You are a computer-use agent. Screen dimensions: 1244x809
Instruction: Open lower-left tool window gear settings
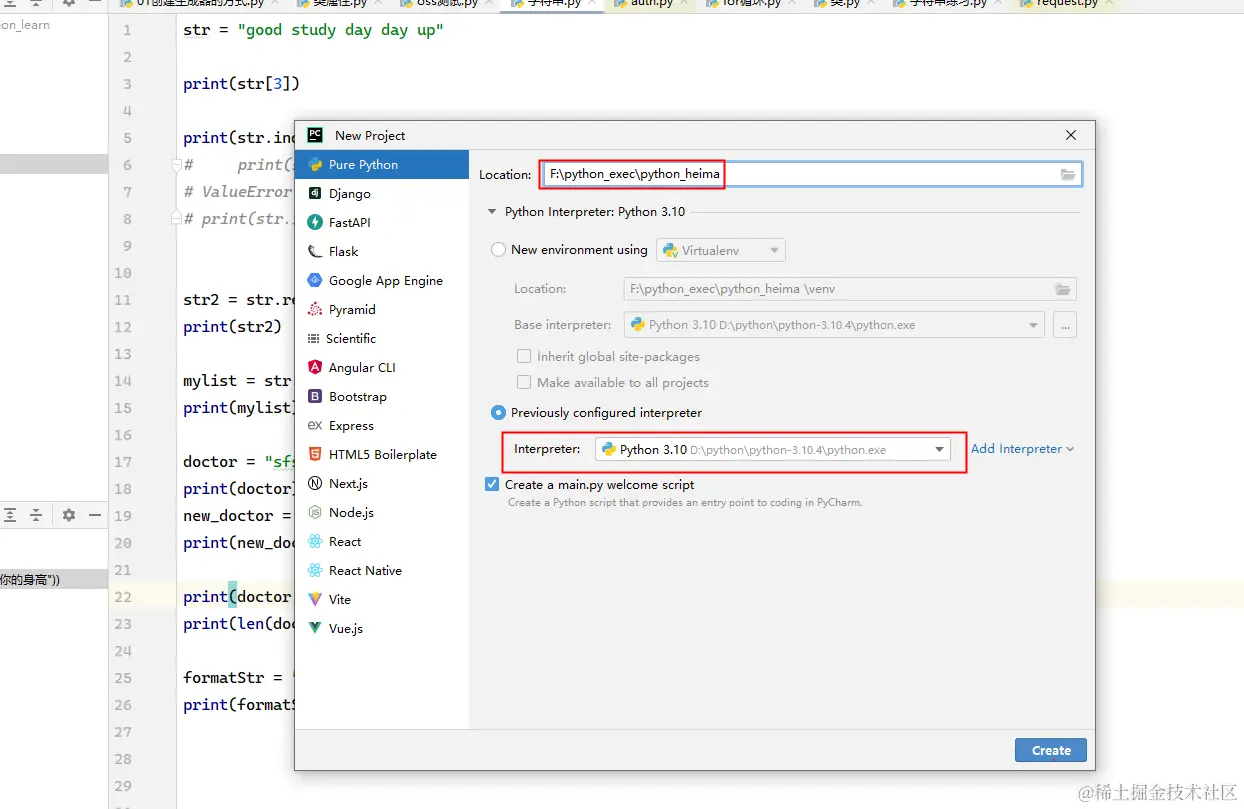tap(69, 515)
